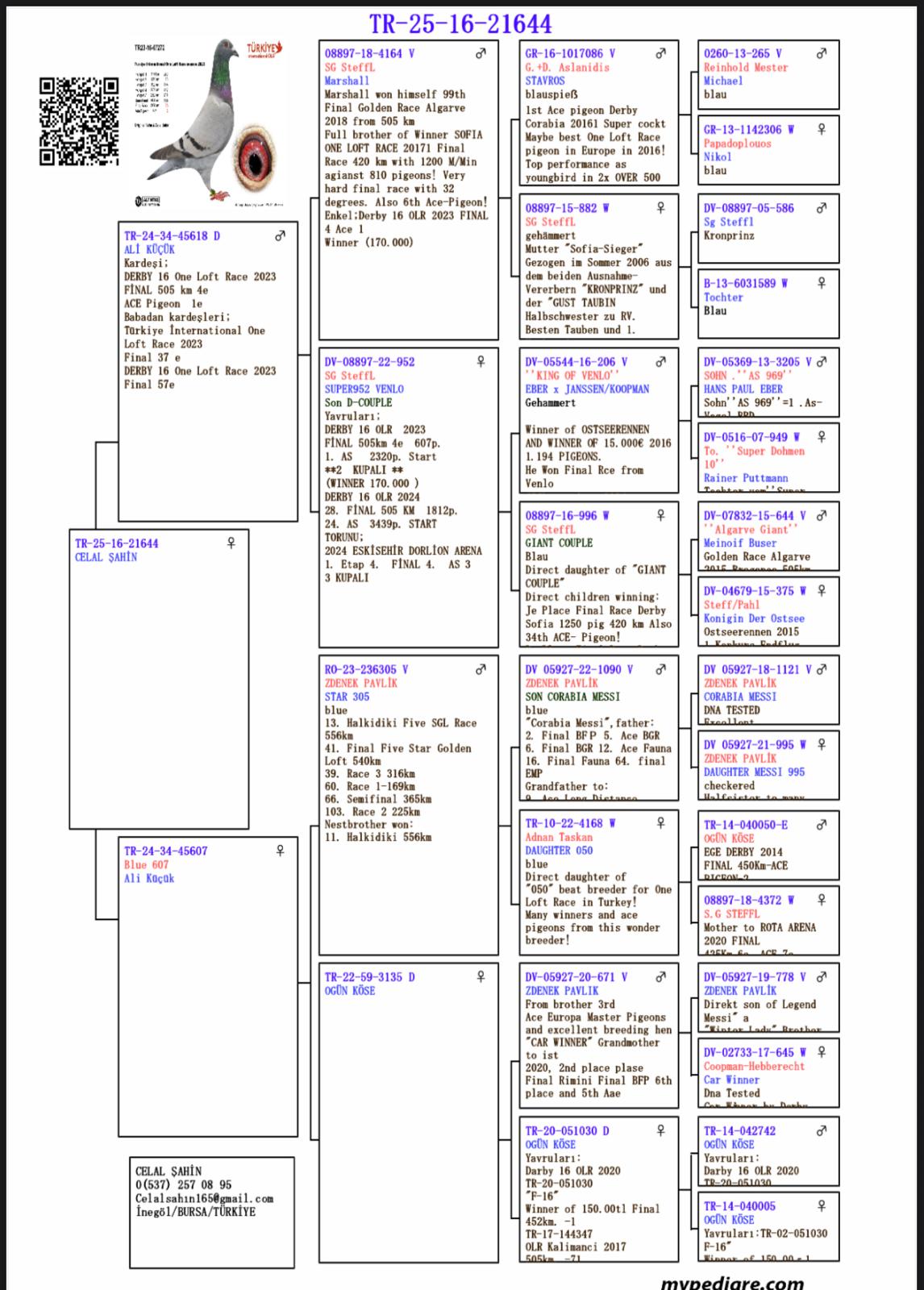This screenshot has width=924, height=1290.
Task: Click female symbol in the TR-22-59-3135 box
Action: pyautogui.click(x=481, y=977)
